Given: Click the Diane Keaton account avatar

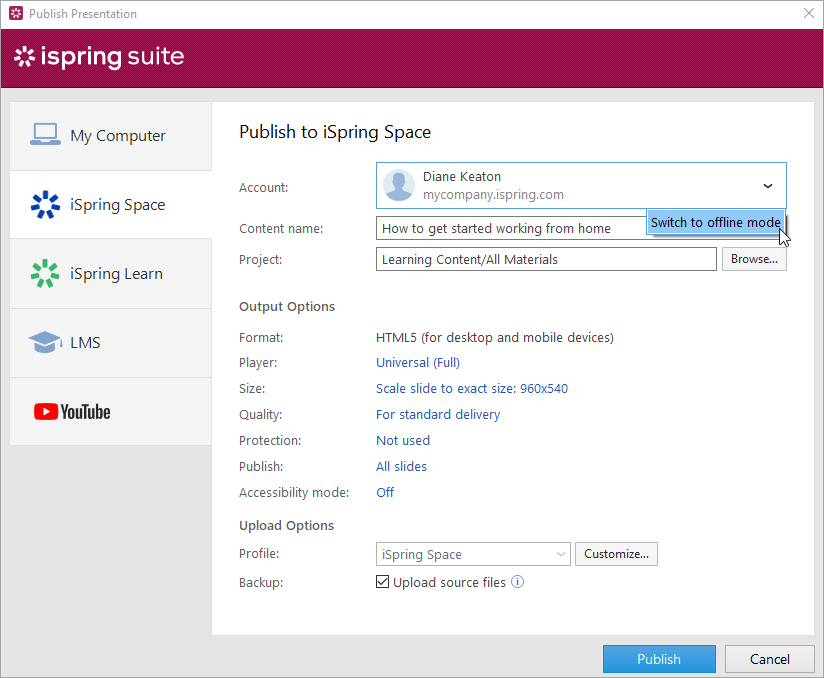Looking at the screenshot, I should click(x=399, y=186).
